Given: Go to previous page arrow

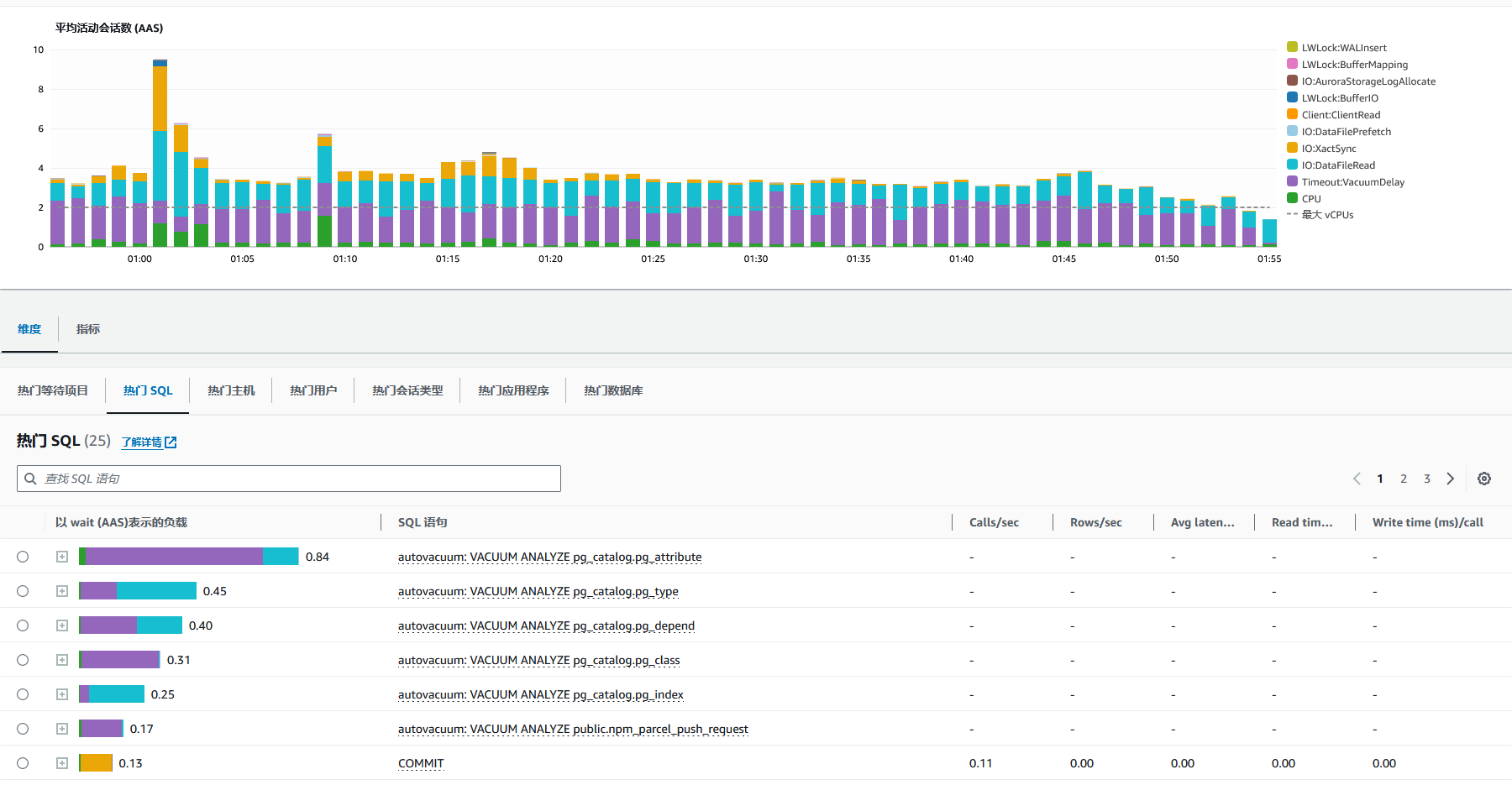Looking at the screenshot, I should (1357, 479).
